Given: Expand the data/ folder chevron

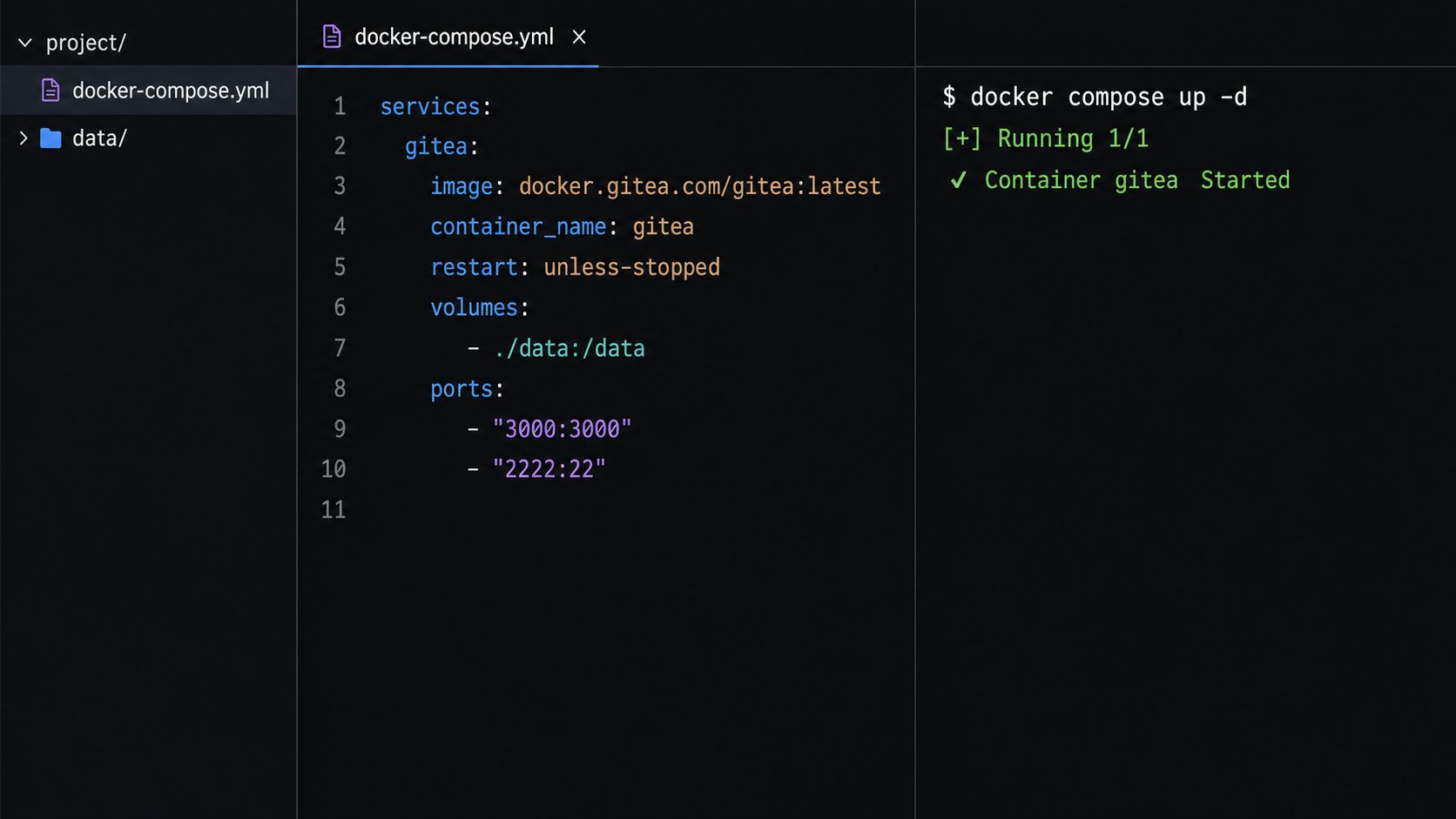Looking at the screenshot, I should [x=24, y=138].
